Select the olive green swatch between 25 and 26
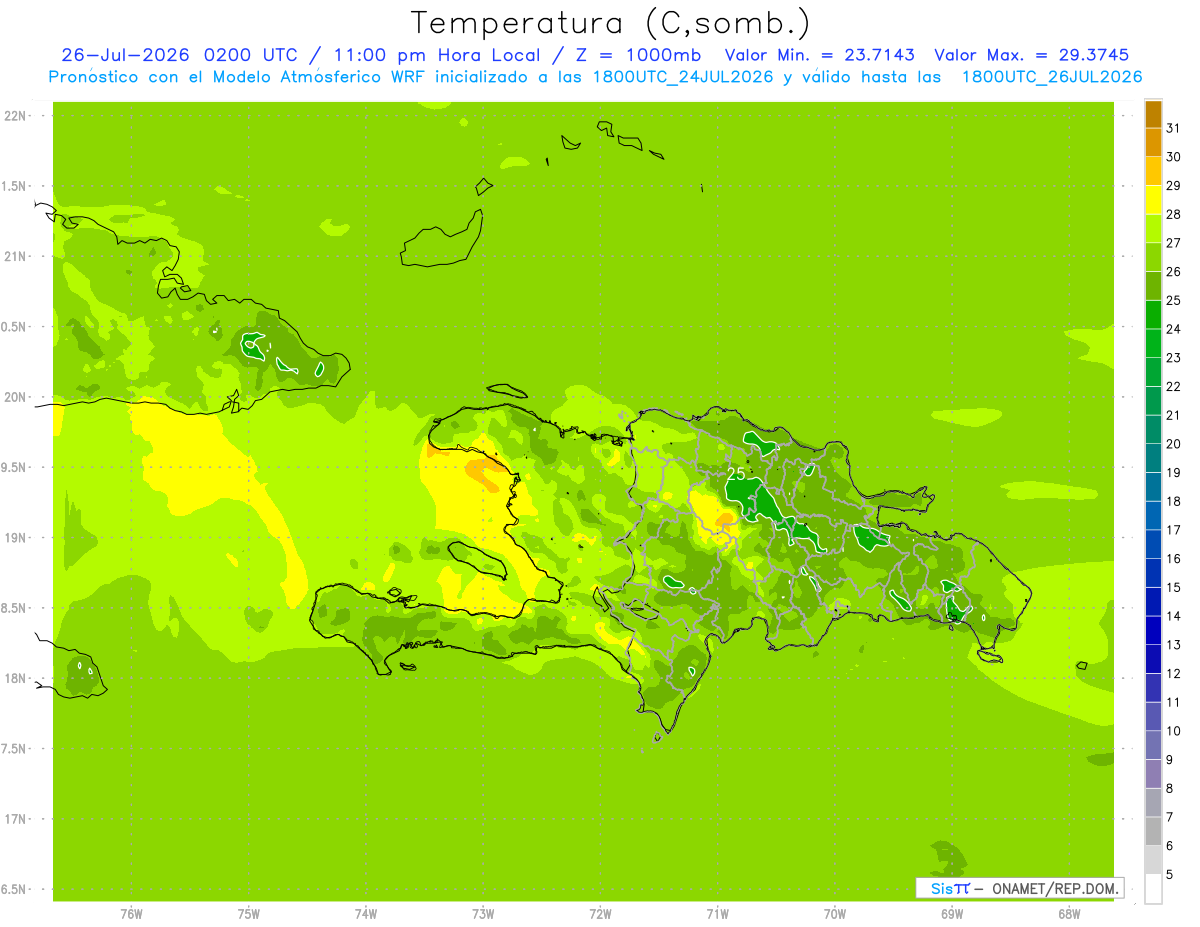This screenshot has height=927, width=1200. coord(1153,286)
